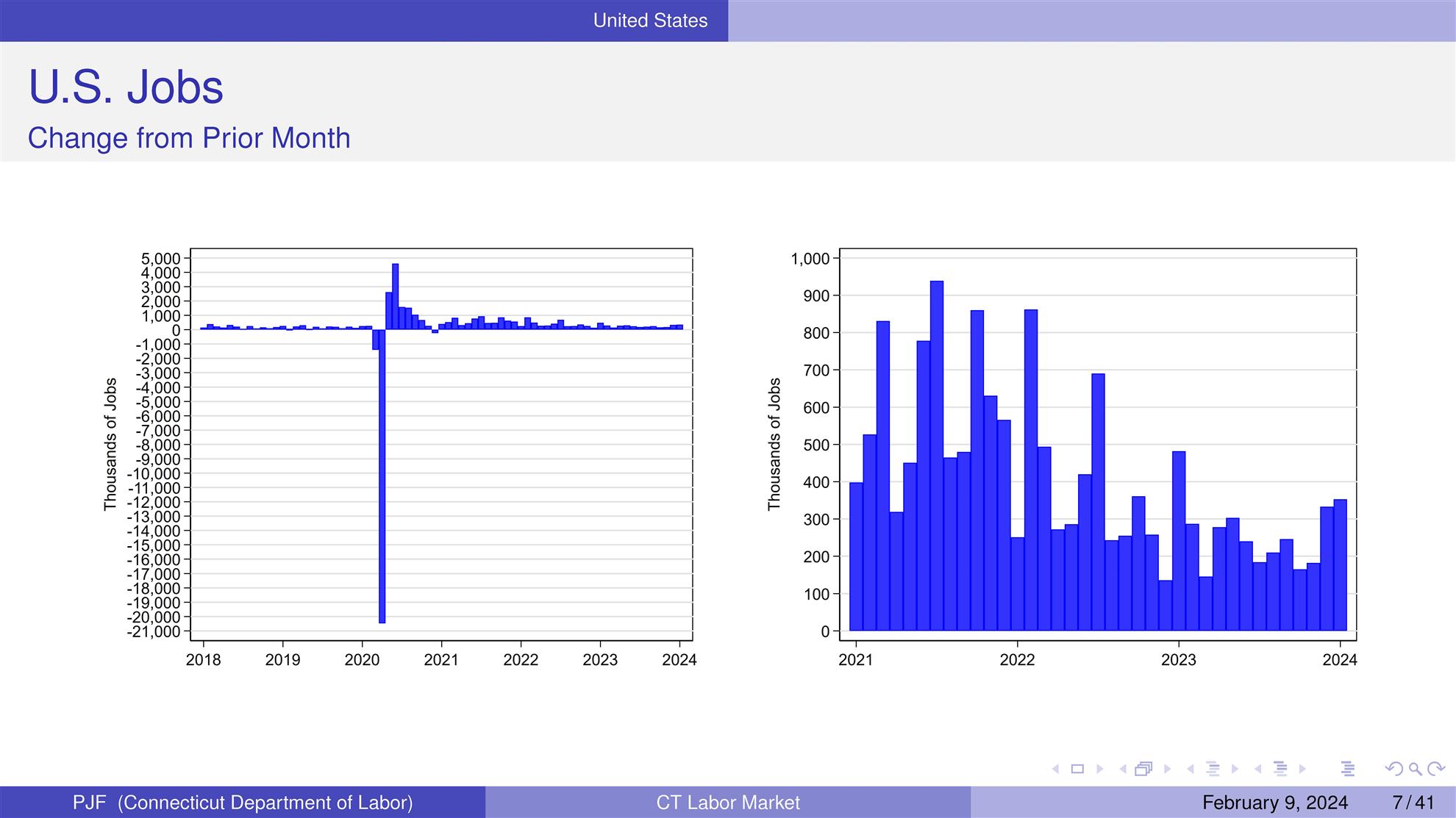Click the 2024 label on the right chart
This screenshot has width=1456, height=818.
click(1340, 660)
